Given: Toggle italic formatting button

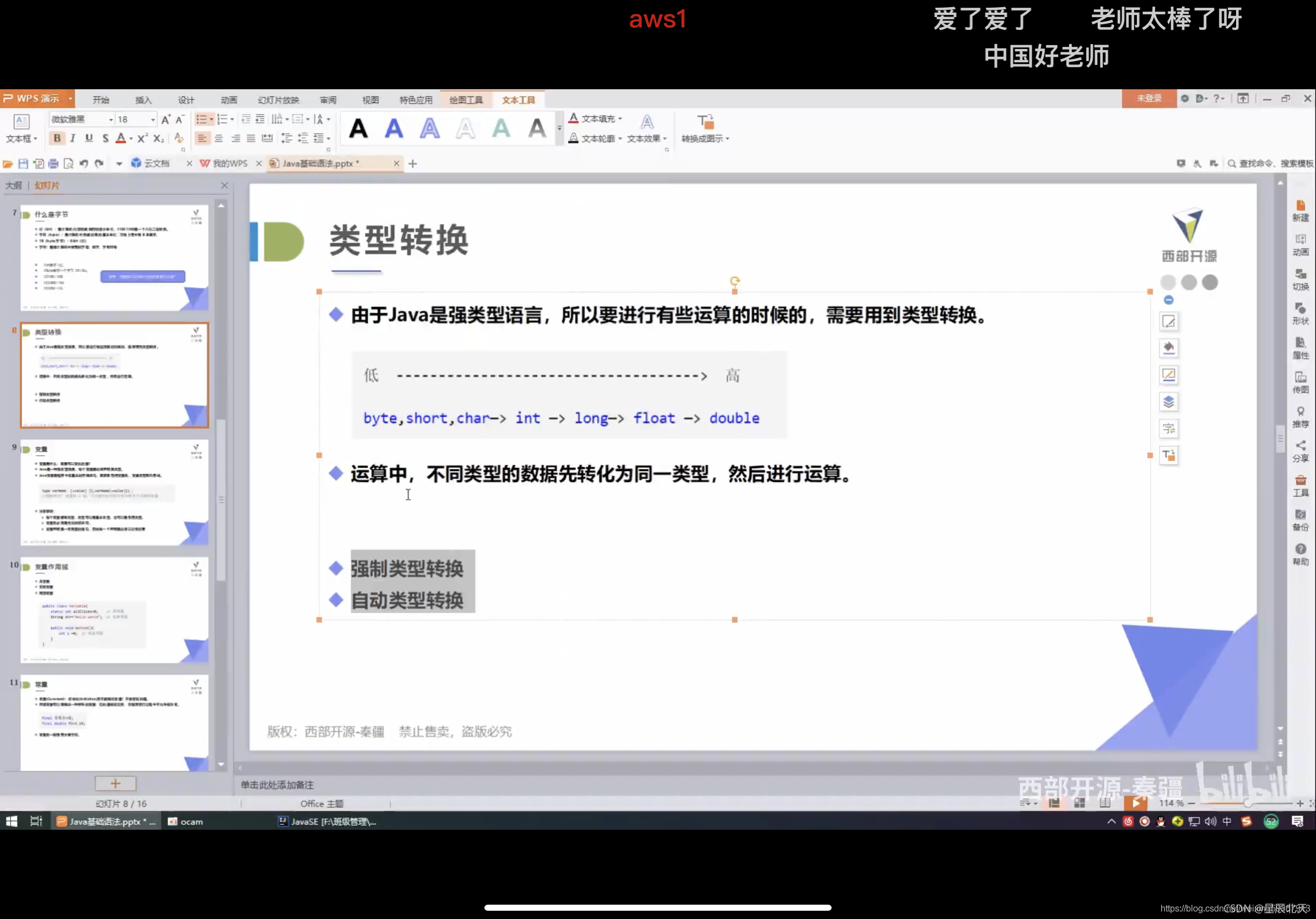Looking at the screenshot, I should tap(73, 138).
